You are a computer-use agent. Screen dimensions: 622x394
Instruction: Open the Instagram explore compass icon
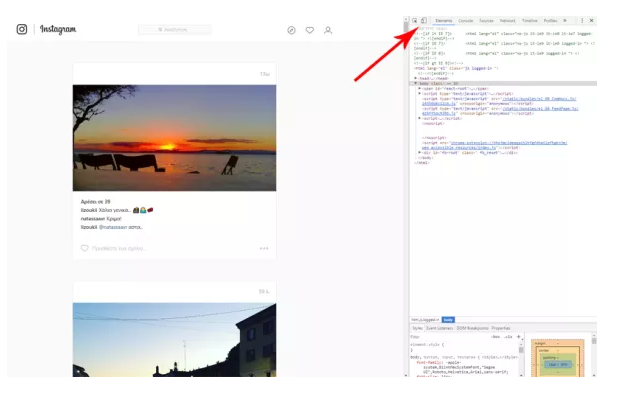(292, 30)
